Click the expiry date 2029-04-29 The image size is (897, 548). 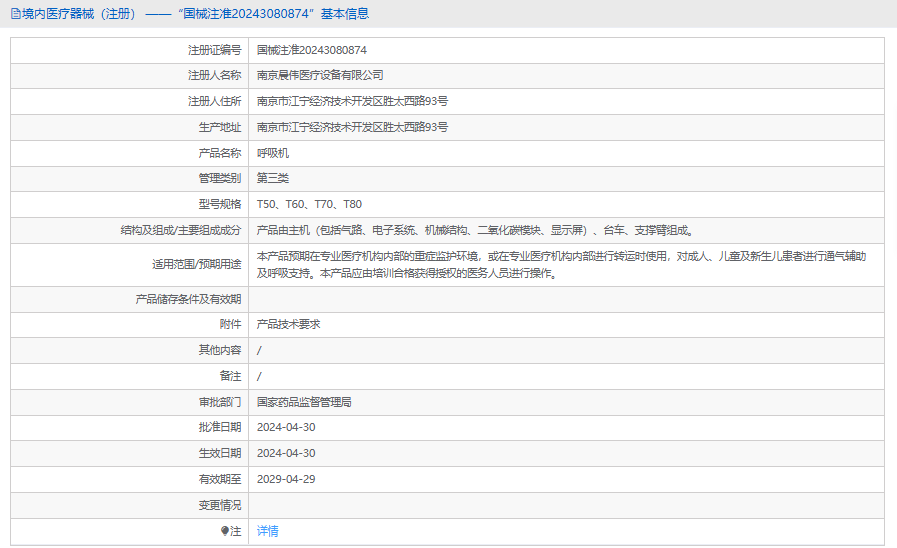286,479
